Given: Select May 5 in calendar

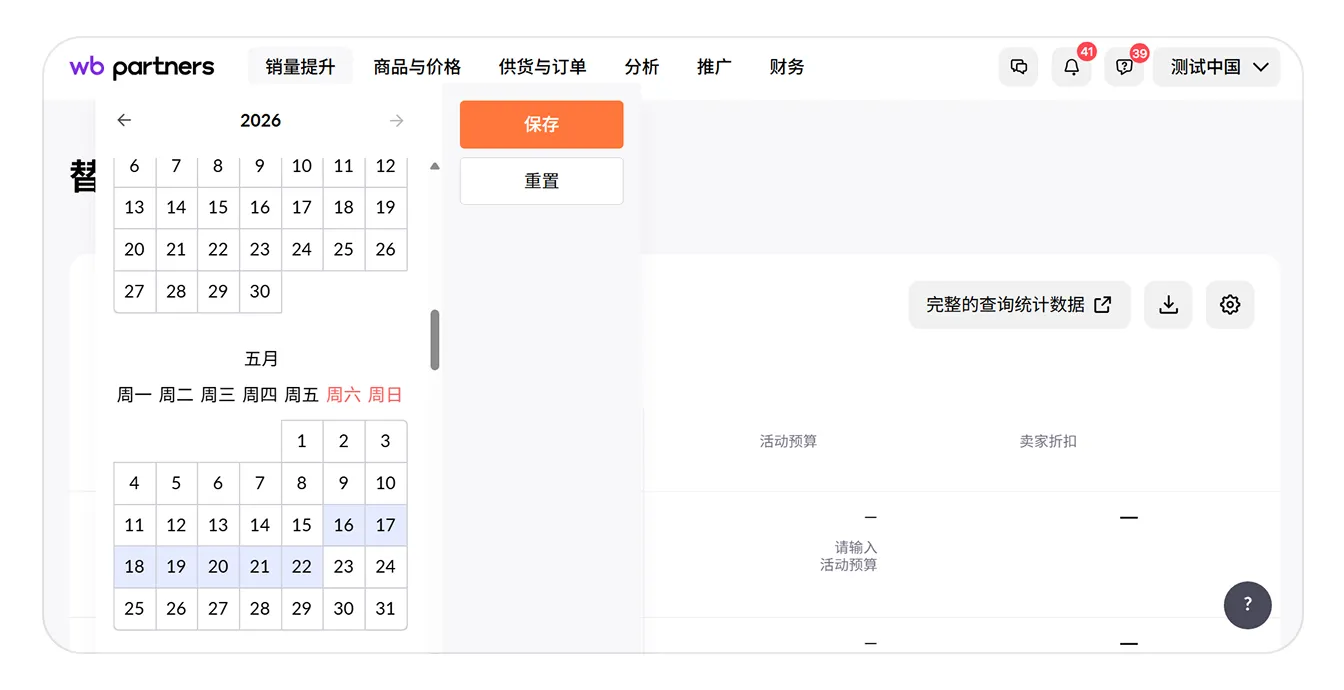Looking at the screenshot, I should (x=176, y=483).
